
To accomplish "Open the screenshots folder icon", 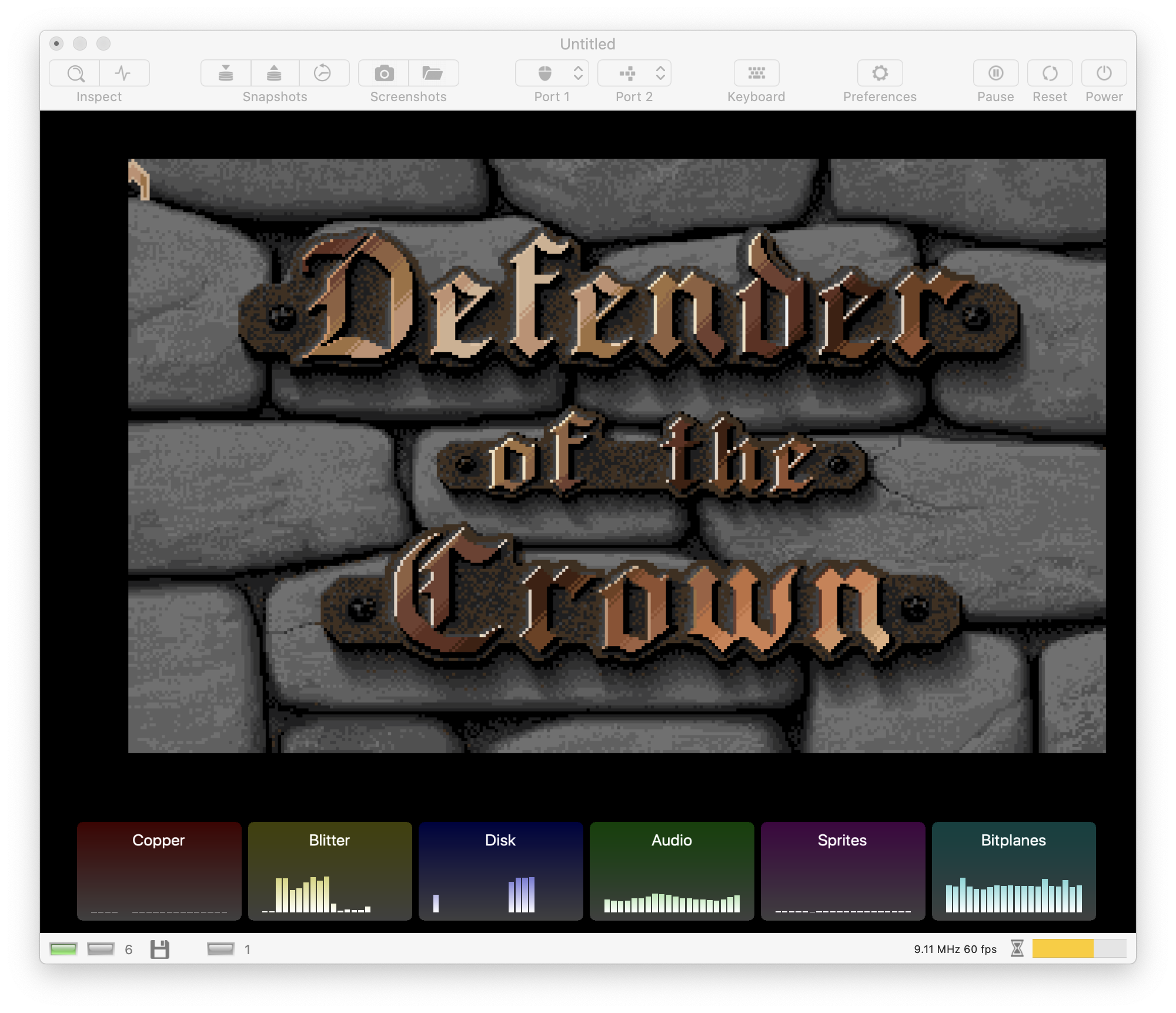I will (x=433, y=73).
